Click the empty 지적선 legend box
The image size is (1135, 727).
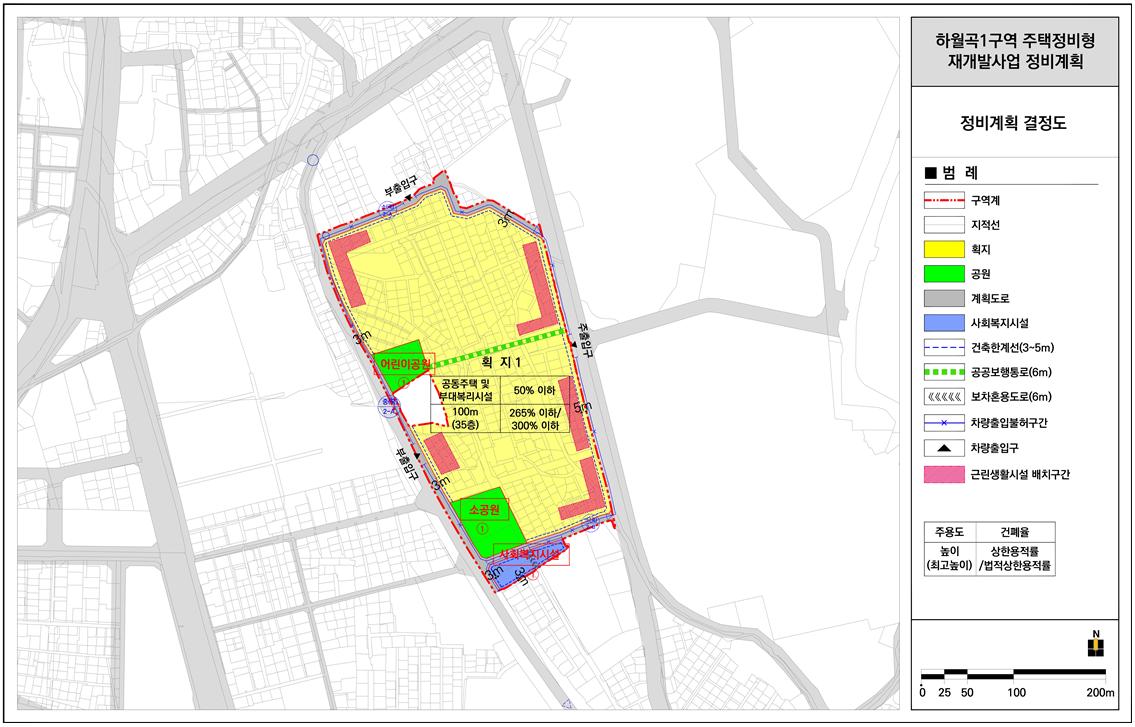(944, 224)
